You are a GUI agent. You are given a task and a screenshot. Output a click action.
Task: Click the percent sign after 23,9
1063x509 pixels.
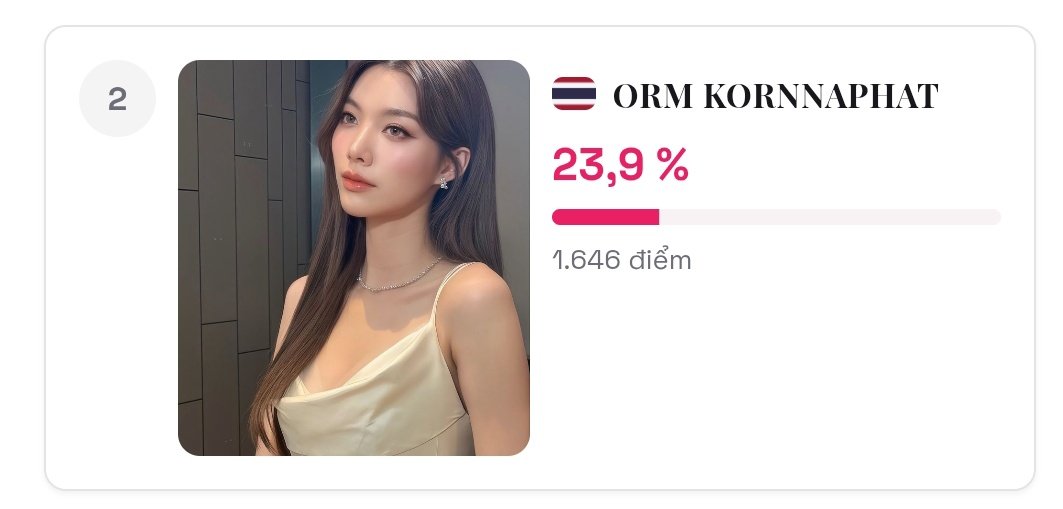point(673,165)
